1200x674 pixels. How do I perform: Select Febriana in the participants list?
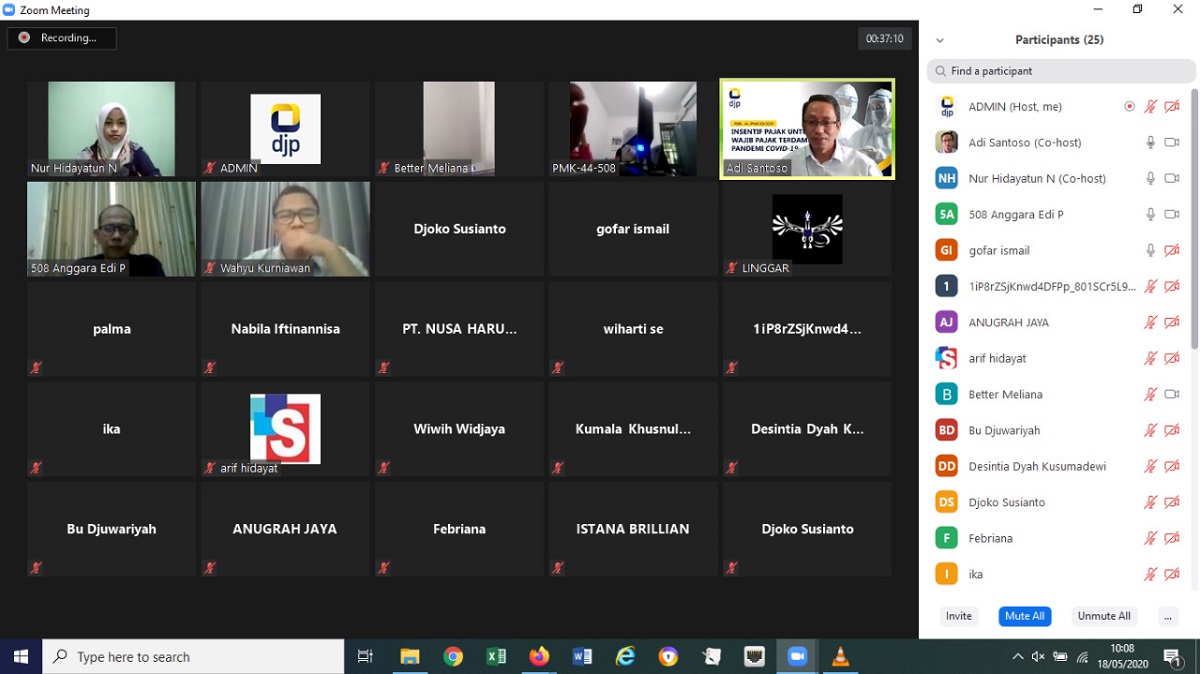coord(990,539)
